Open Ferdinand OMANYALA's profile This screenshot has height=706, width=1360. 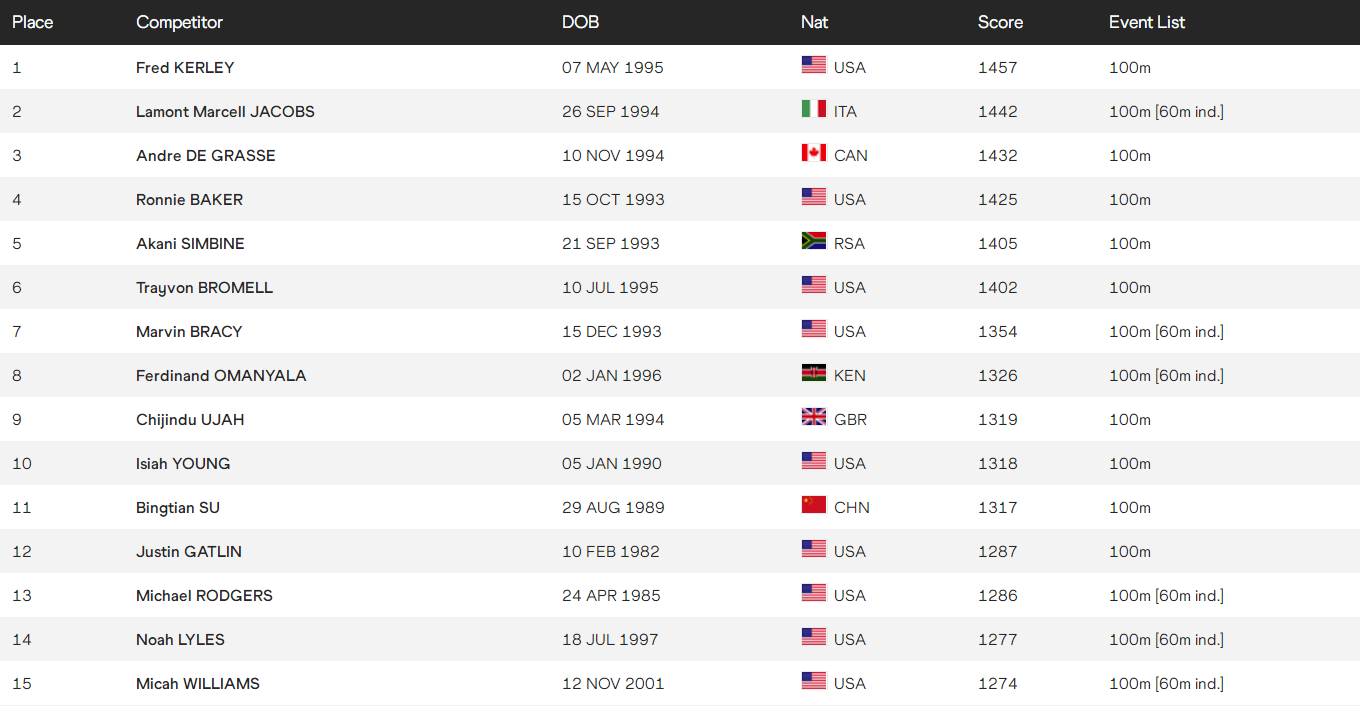tap(221, 376)
